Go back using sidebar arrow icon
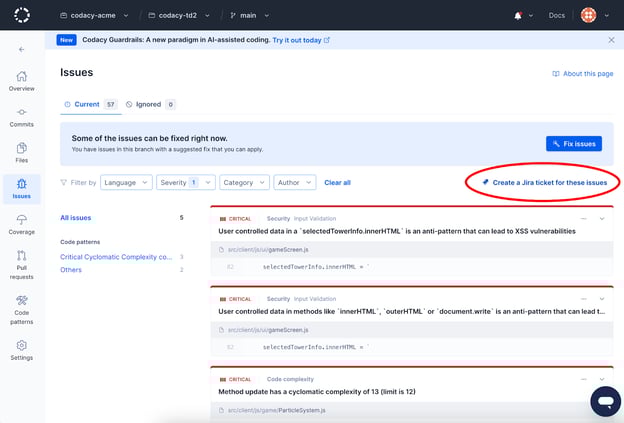624x423 pixels. click(x=21, y=49)
